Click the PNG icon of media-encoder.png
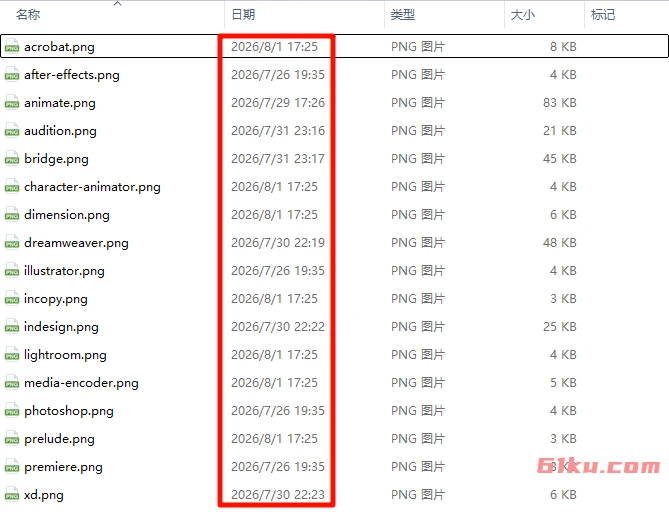 click(12, 382)
